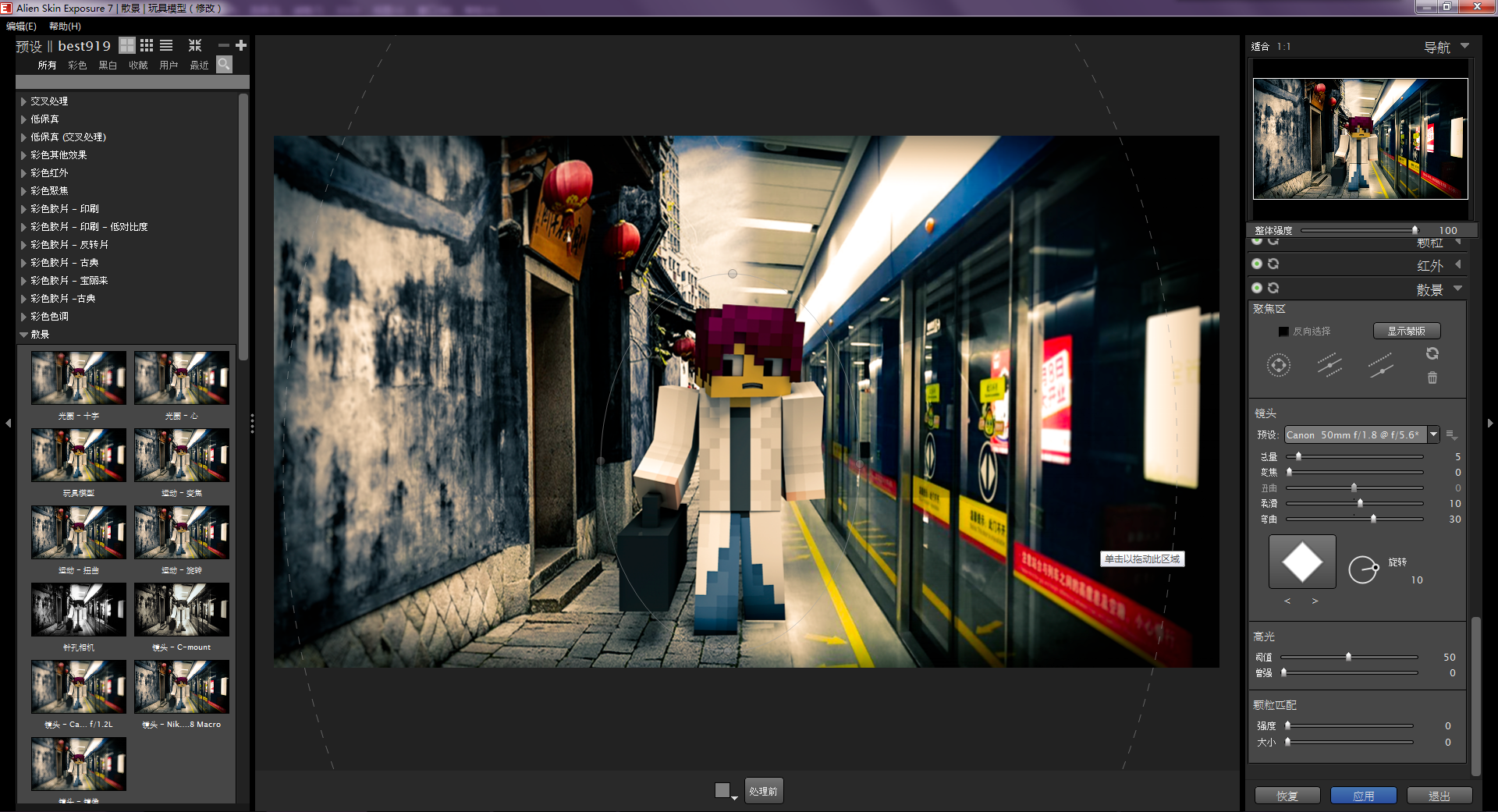
Task: Toggle the 散景 panel enable dot
Action: coord(1257,289)
